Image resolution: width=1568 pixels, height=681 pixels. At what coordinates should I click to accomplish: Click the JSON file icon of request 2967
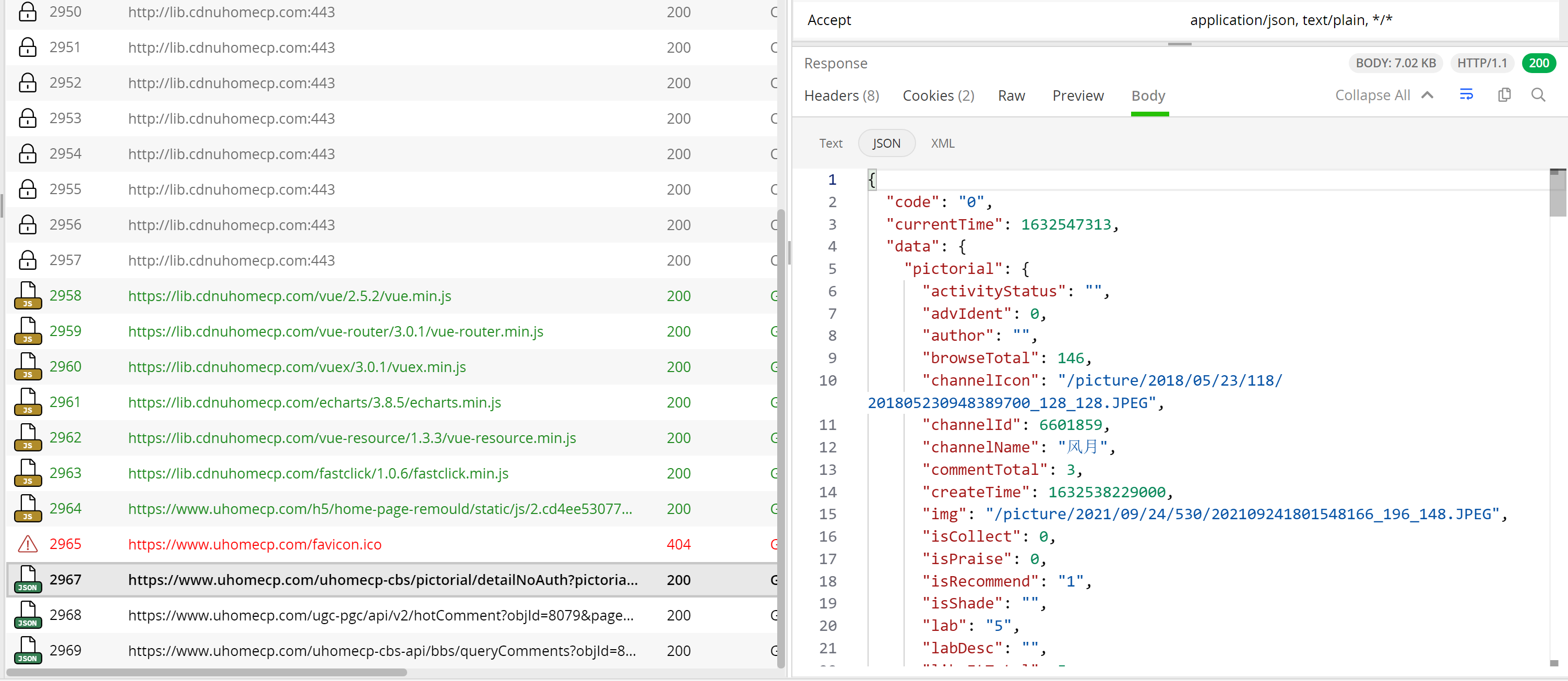[x=27, y=579]
